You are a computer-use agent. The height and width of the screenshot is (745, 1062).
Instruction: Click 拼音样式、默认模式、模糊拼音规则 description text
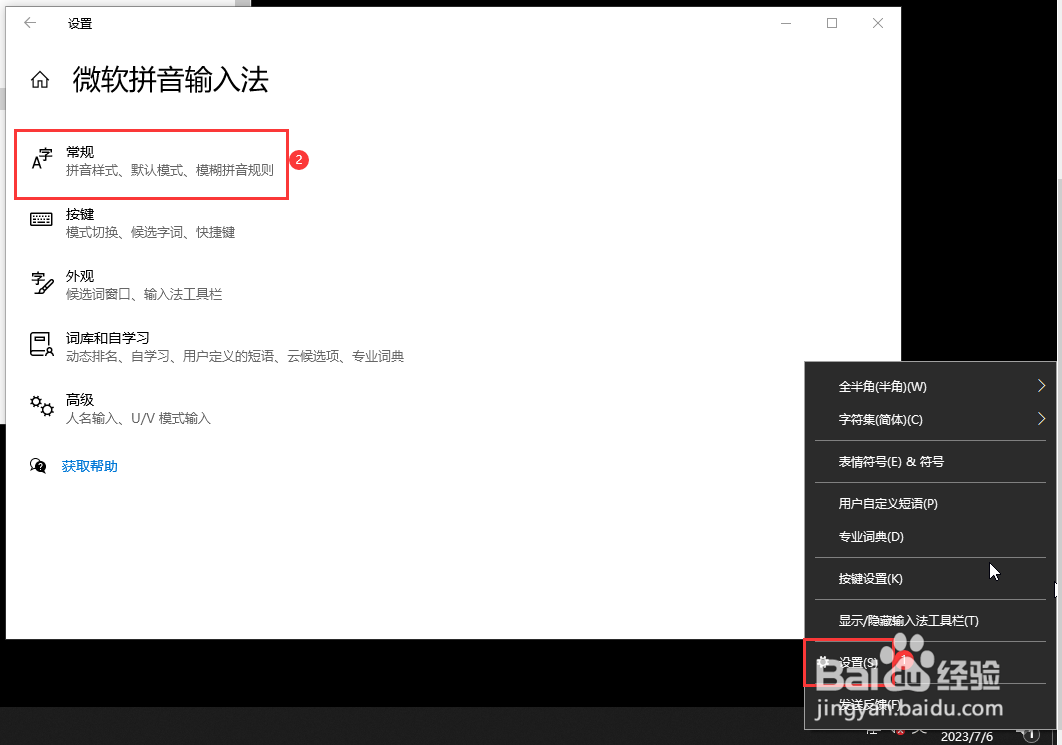[x=170, y=171]
